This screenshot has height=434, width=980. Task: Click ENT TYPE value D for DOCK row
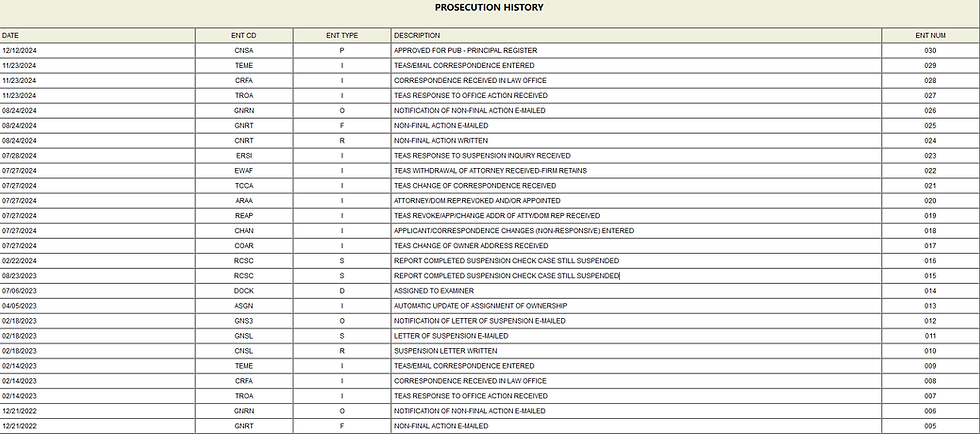[342, 291]
